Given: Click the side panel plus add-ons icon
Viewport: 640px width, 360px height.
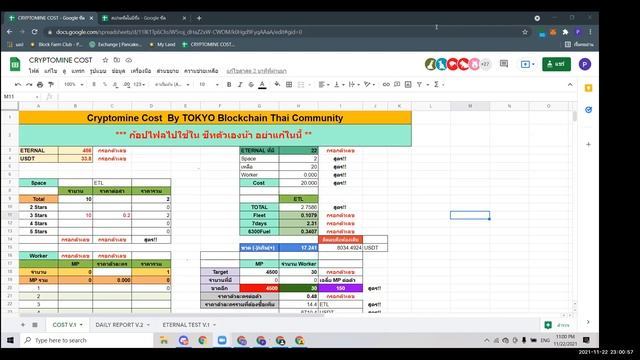Looking at the screenshot, I should click(x=588, y=144).
